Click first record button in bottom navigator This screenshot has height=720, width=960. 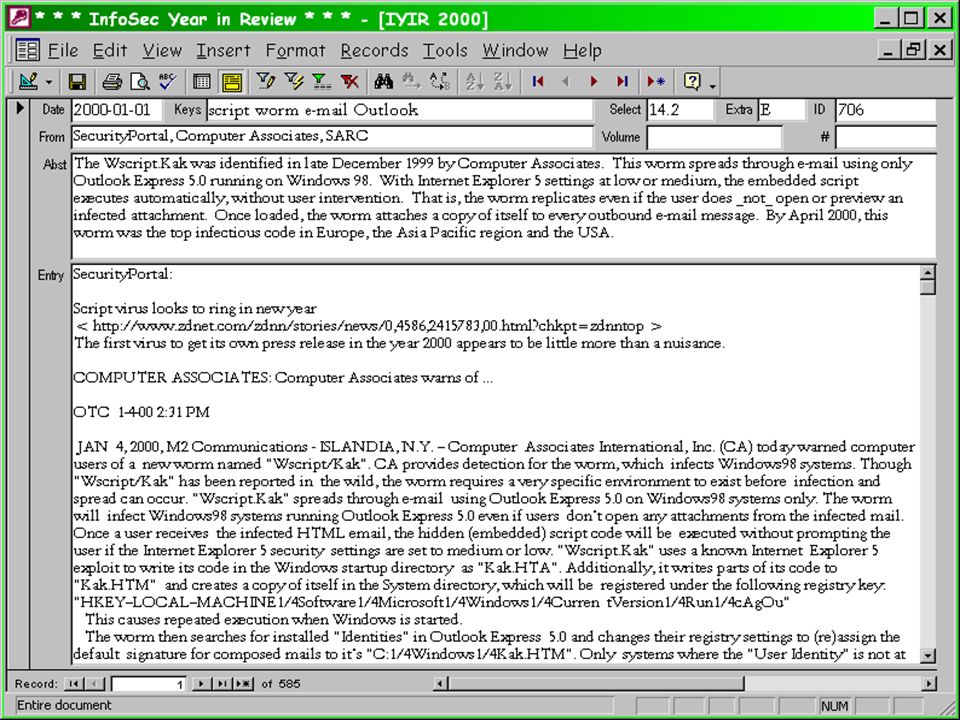pos(73,683)
